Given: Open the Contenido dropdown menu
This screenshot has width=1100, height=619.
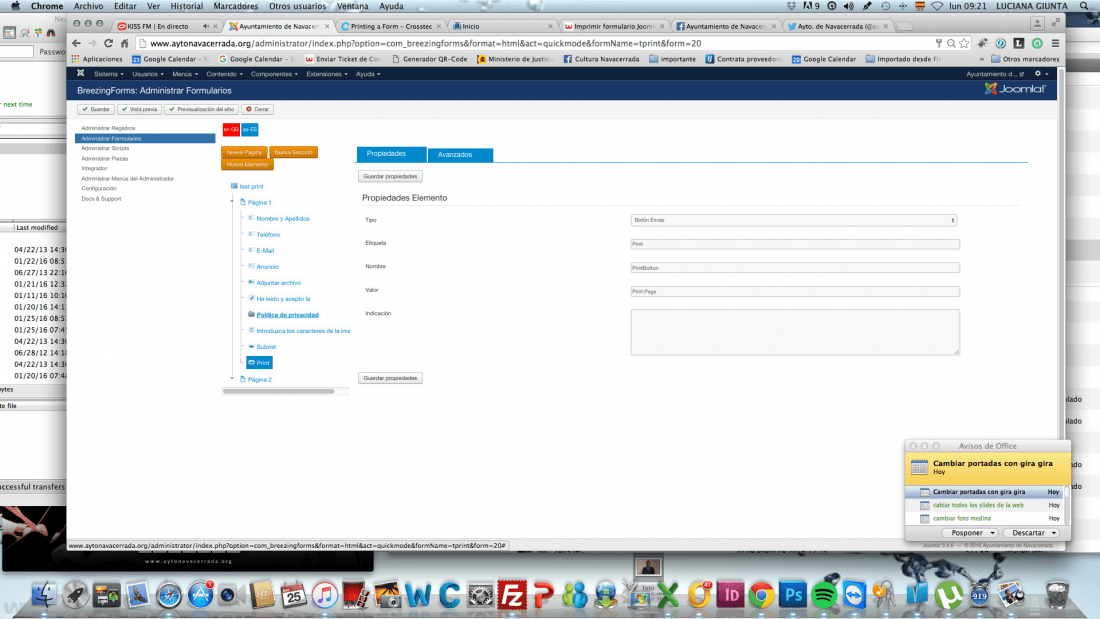Looking at the screenshot, I should (x=224, y=74).
